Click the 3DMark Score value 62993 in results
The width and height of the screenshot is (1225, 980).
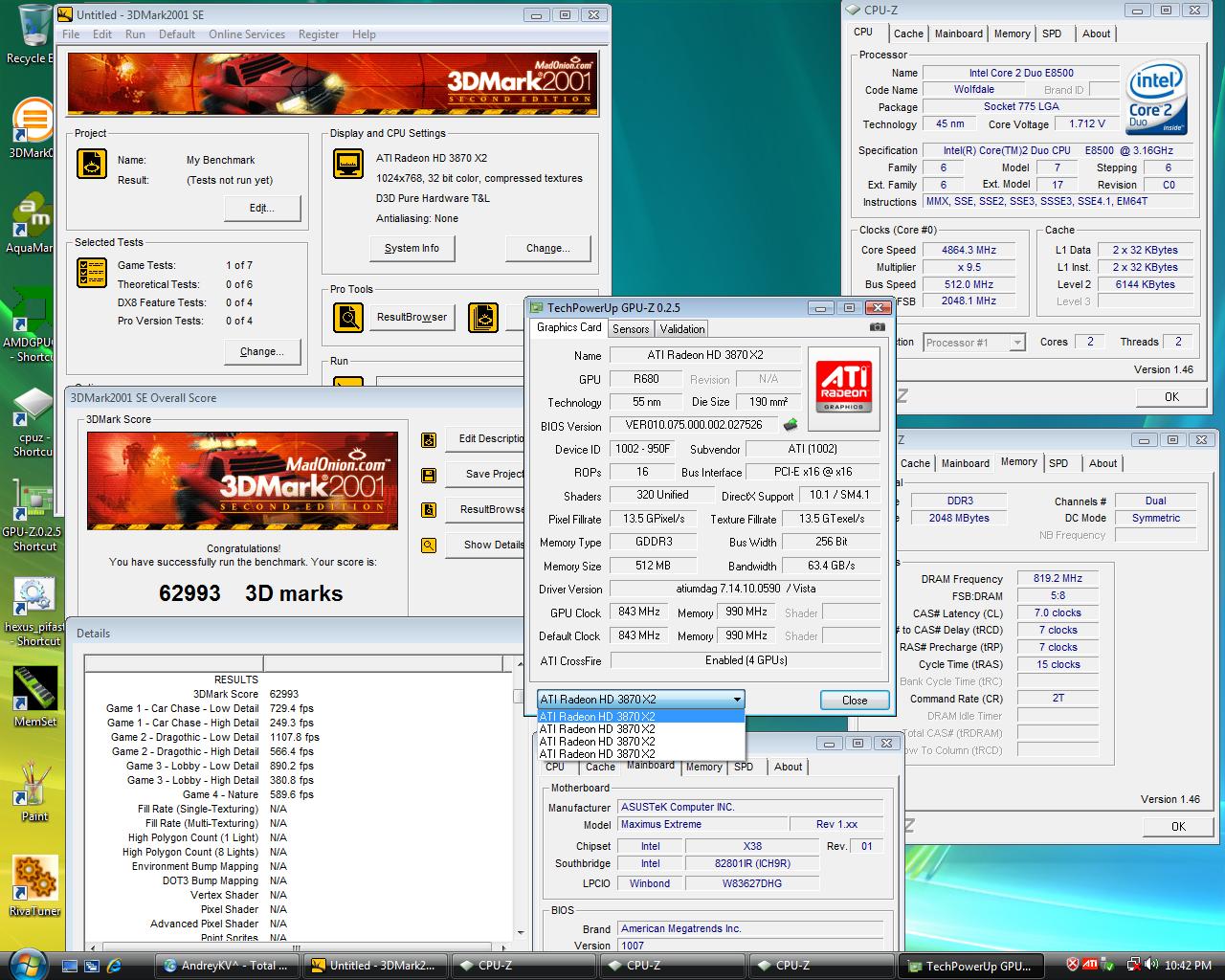tap(284, 694)
